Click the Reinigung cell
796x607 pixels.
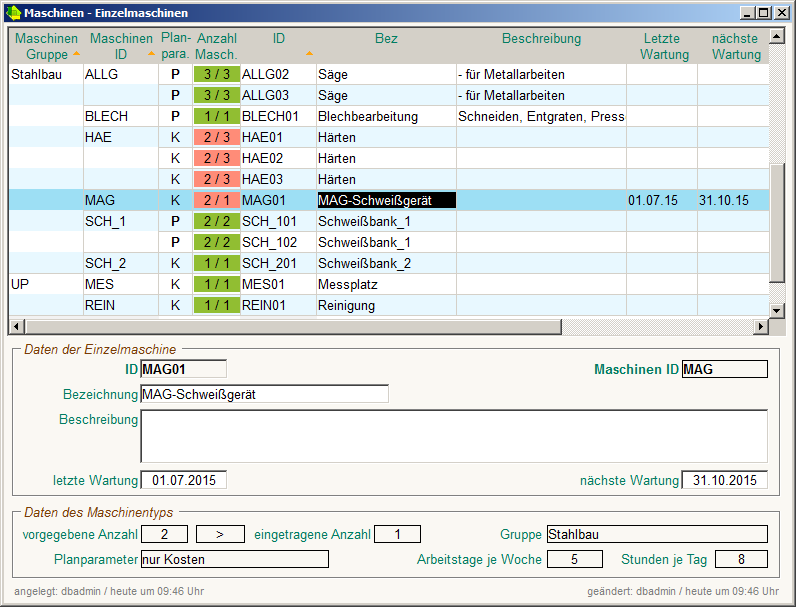(386, 306)
